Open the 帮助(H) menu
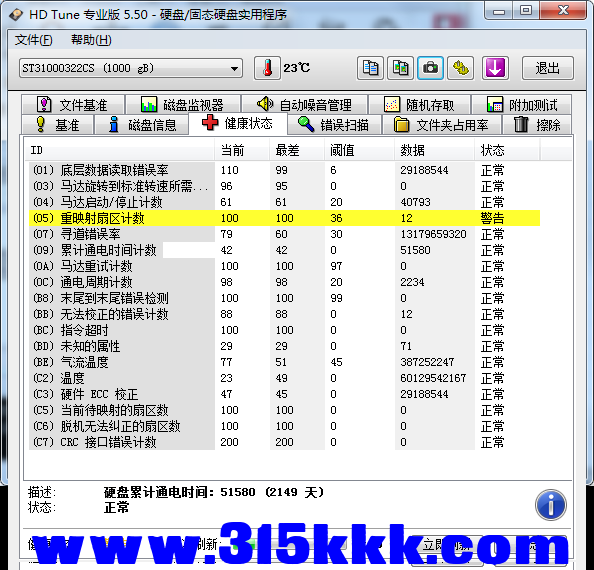Viewport: 594px width, 570px height. pos(91,40)
